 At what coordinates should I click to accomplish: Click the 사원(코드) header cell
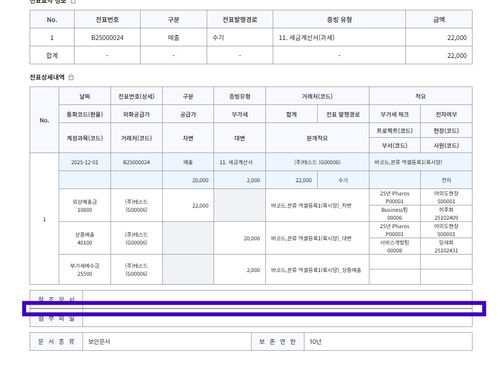pos(446,145)
